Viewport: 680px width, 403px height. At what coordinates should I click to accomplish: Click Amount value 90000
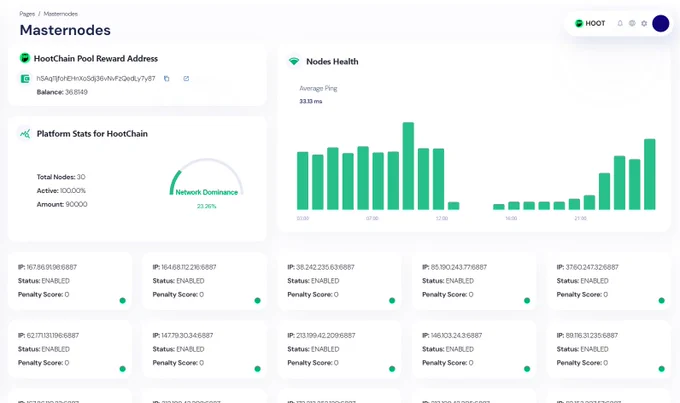pos(76,204)
